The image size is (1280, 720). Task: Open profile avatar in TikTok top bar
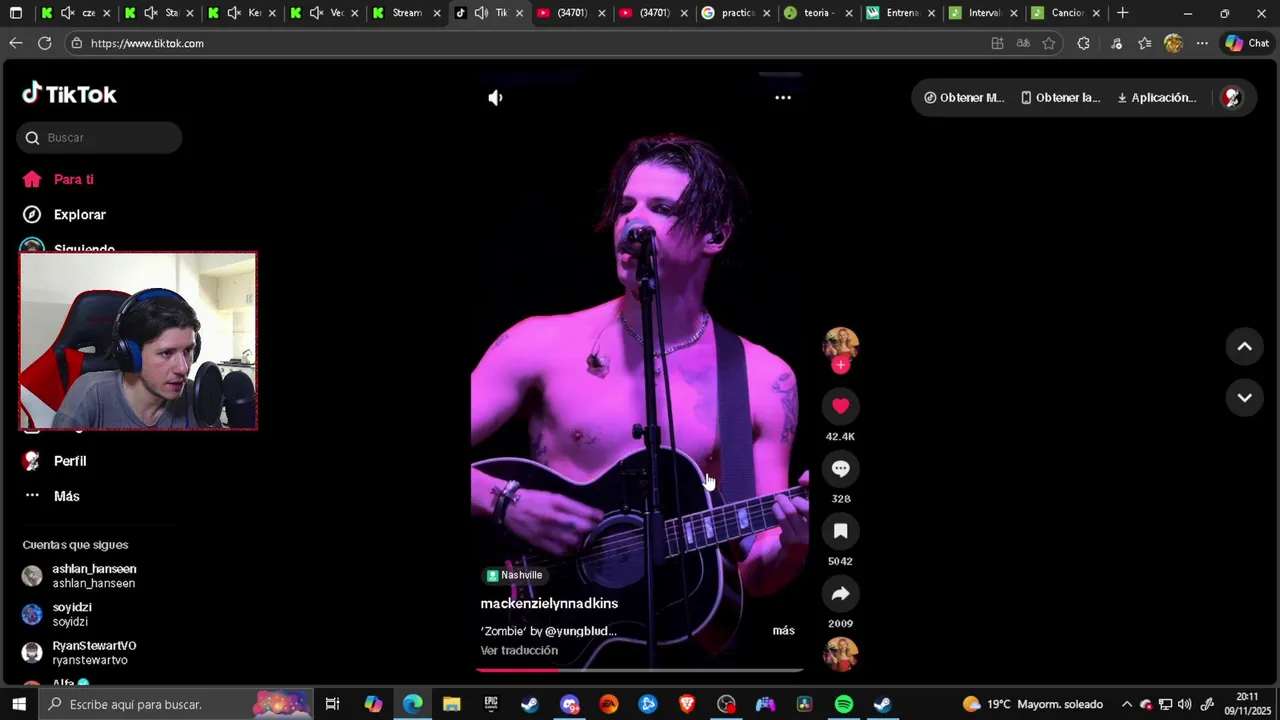click(1232, 97)
